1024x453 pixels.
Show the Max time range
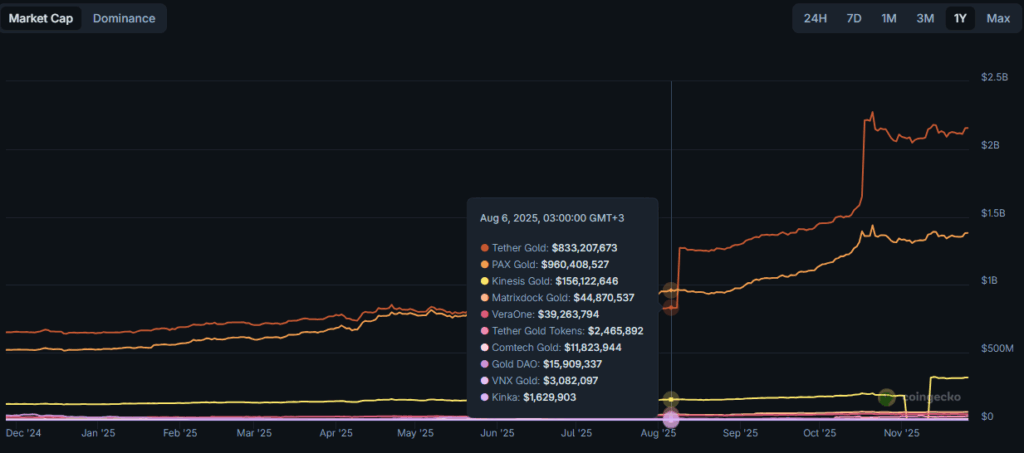coord(997,18)
